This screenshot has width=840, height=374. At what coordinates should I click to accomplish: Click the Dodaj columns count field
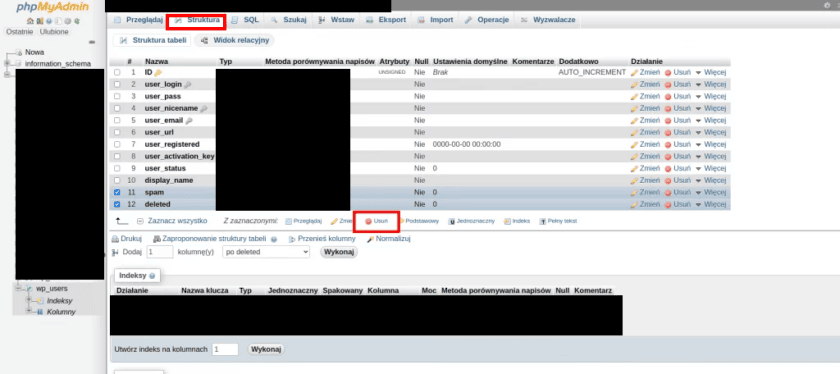point(160,252)
